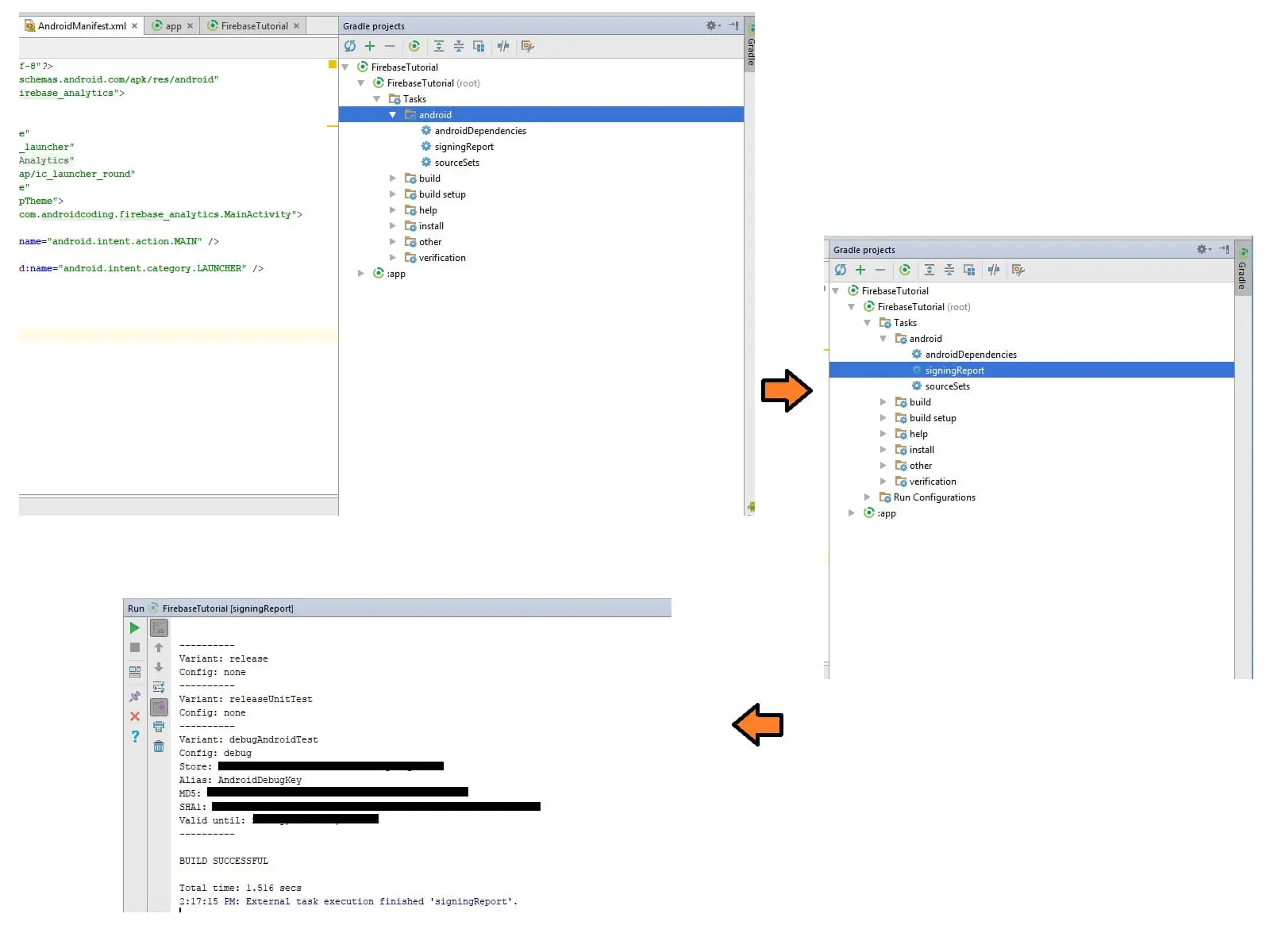Expand build setup folder in left tree
The width and height of the screenshot is (1270, 952).
click(392, 194)
